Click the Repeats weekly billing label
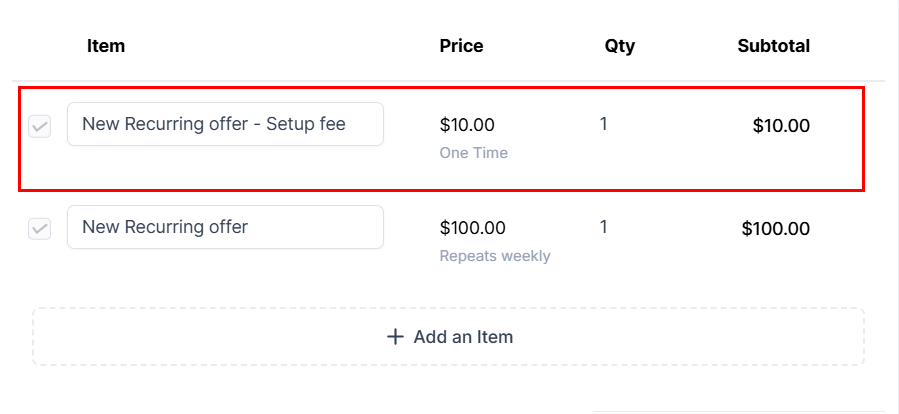899x414 pixels. coord(495,256)
